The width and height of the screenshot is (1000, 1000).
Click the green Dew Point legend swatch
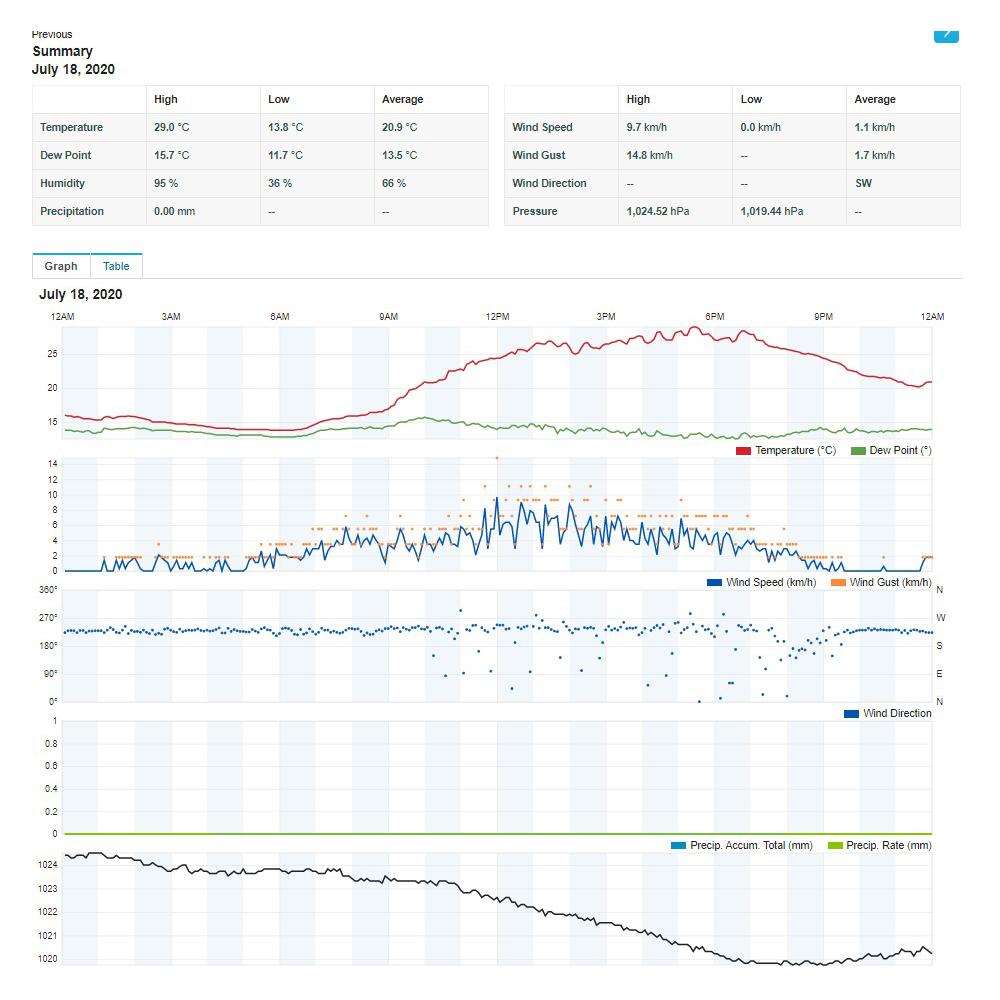point(858,451)
